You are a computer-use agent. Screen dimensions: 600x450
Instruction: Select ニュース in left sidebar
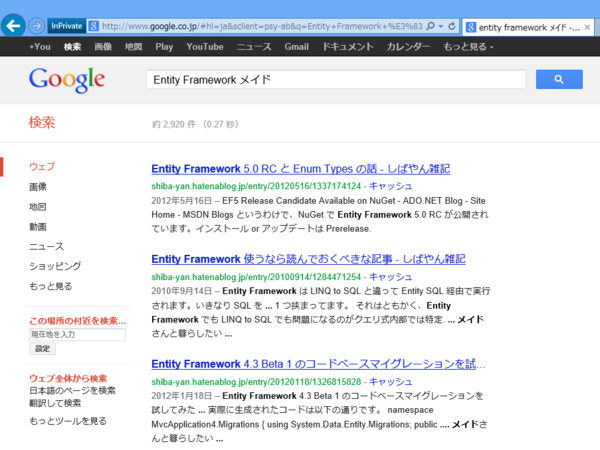click(46, 246)
